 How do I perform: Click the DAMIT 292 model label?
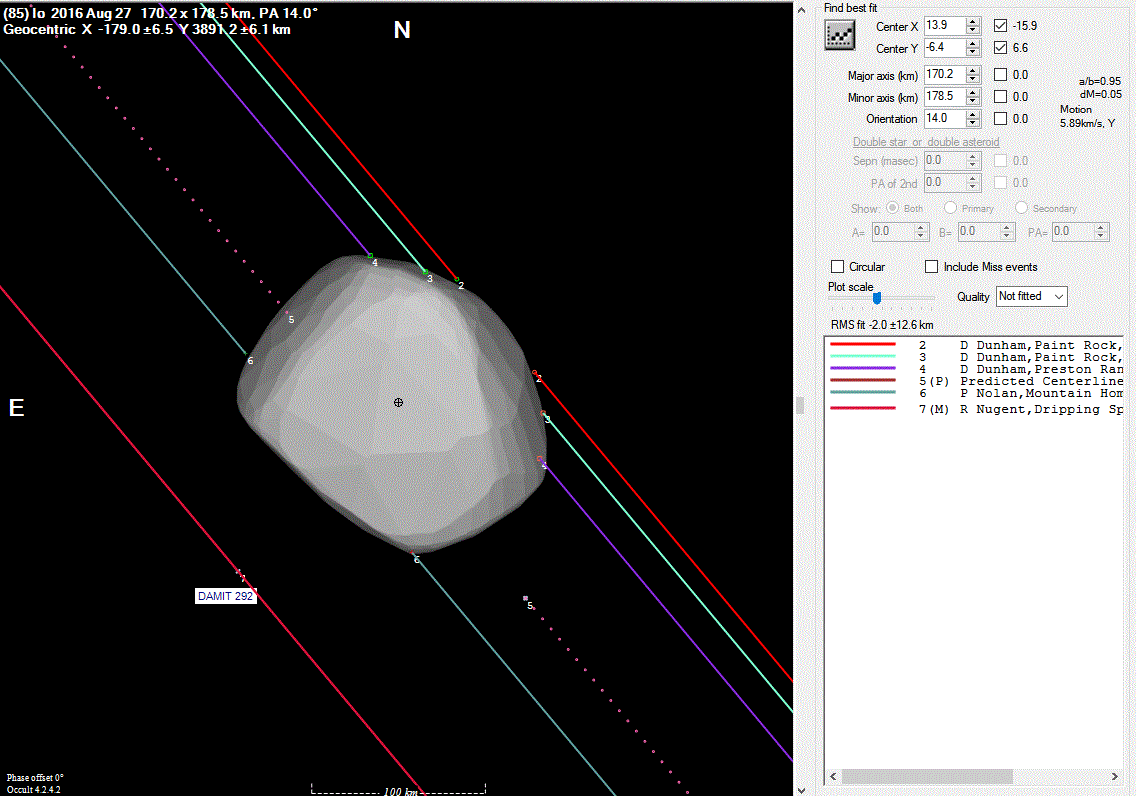point(226,596)
